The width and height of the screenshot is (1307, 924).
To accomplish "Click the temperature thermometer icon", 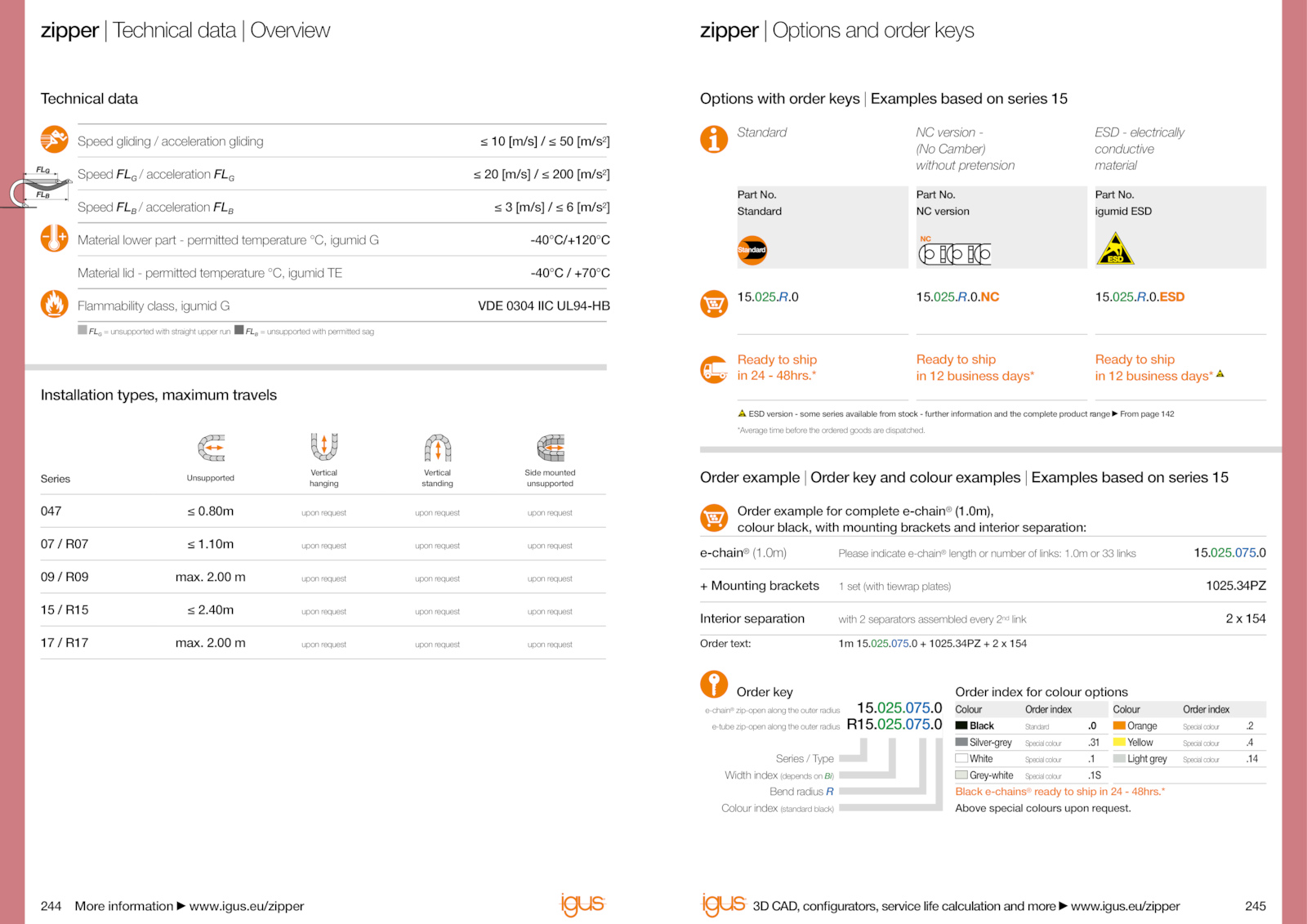I will tap(54, 239).
